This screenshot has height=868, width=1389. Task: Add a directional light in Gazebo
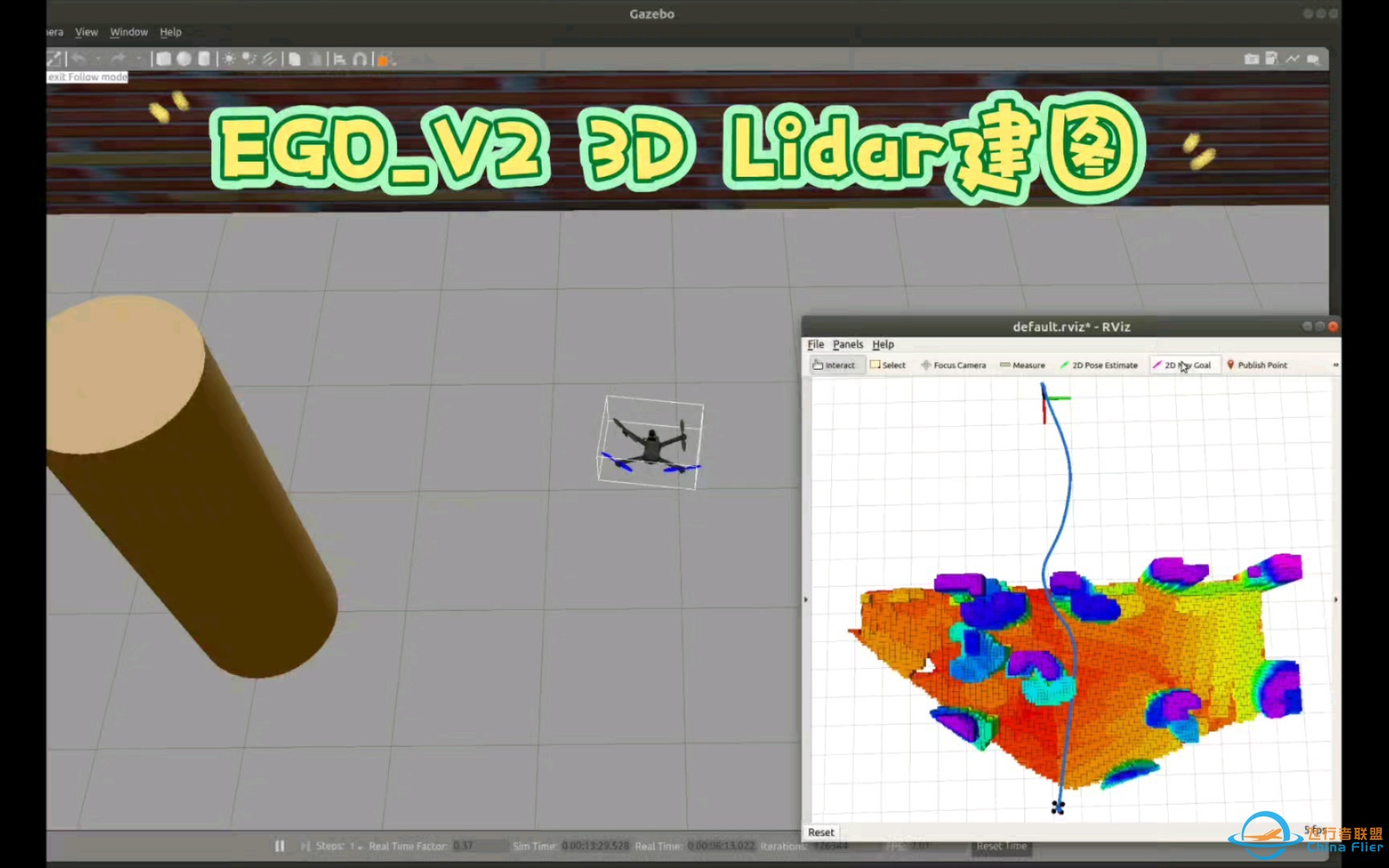pos(269,59)
